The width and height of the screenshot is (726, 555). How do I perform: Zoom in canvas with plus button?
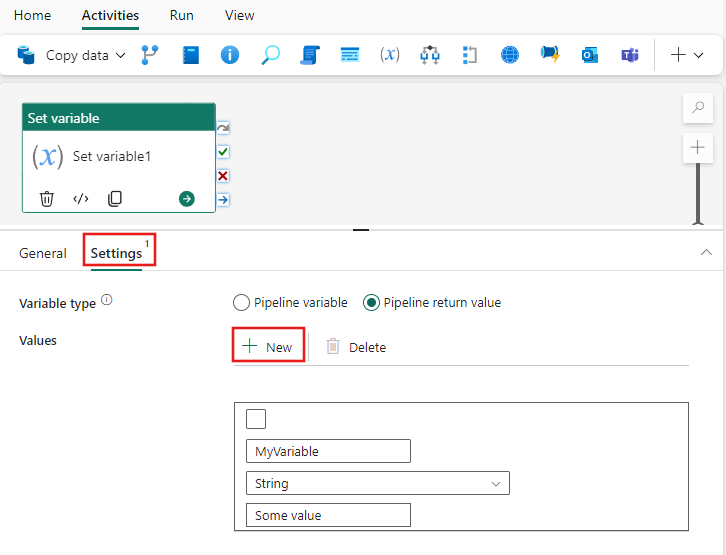point(698,148)
